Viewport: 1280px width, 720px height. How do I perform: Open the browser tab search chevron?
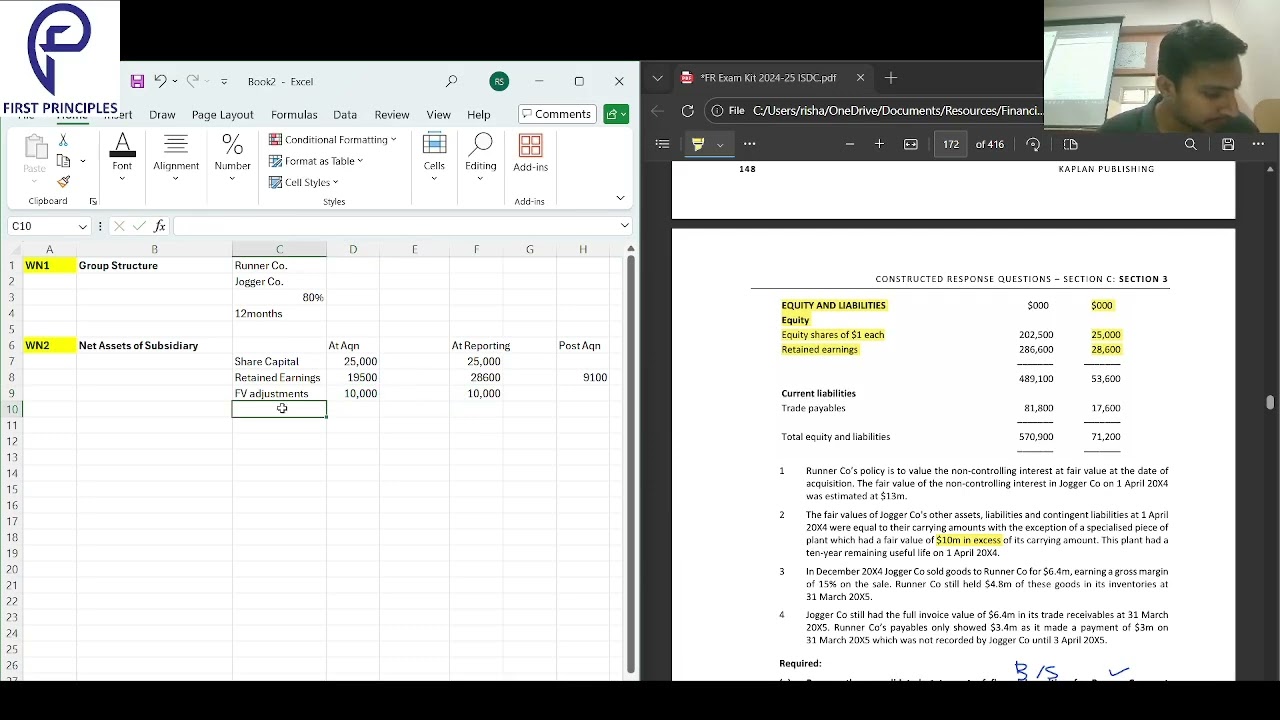tap(657, 78)
